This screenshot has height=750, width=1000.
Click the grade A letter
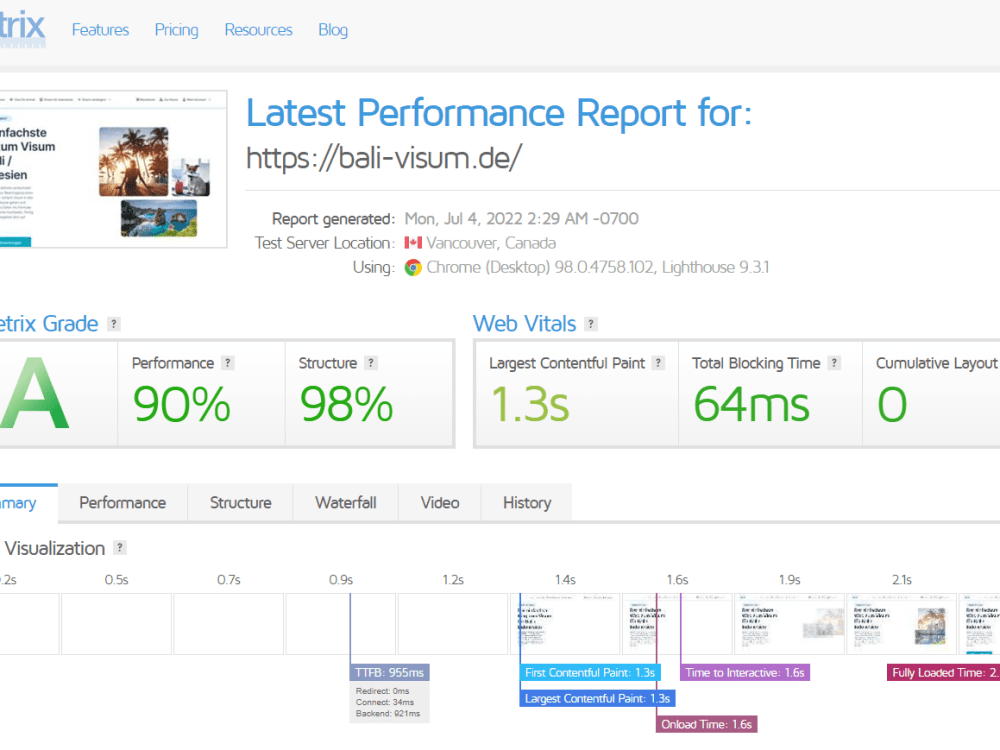click(x=35, y=393)
